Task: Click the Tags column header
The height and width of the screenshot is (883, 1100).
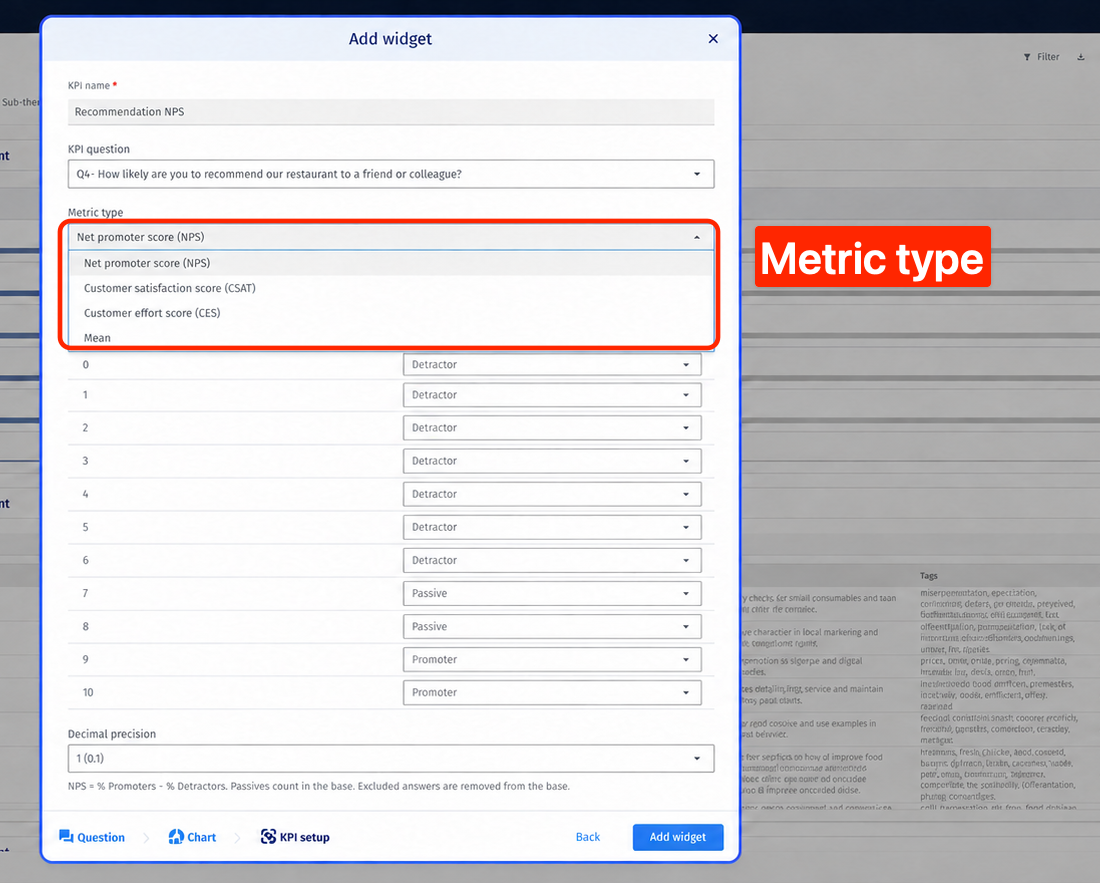Action: [x=929, y=576]
